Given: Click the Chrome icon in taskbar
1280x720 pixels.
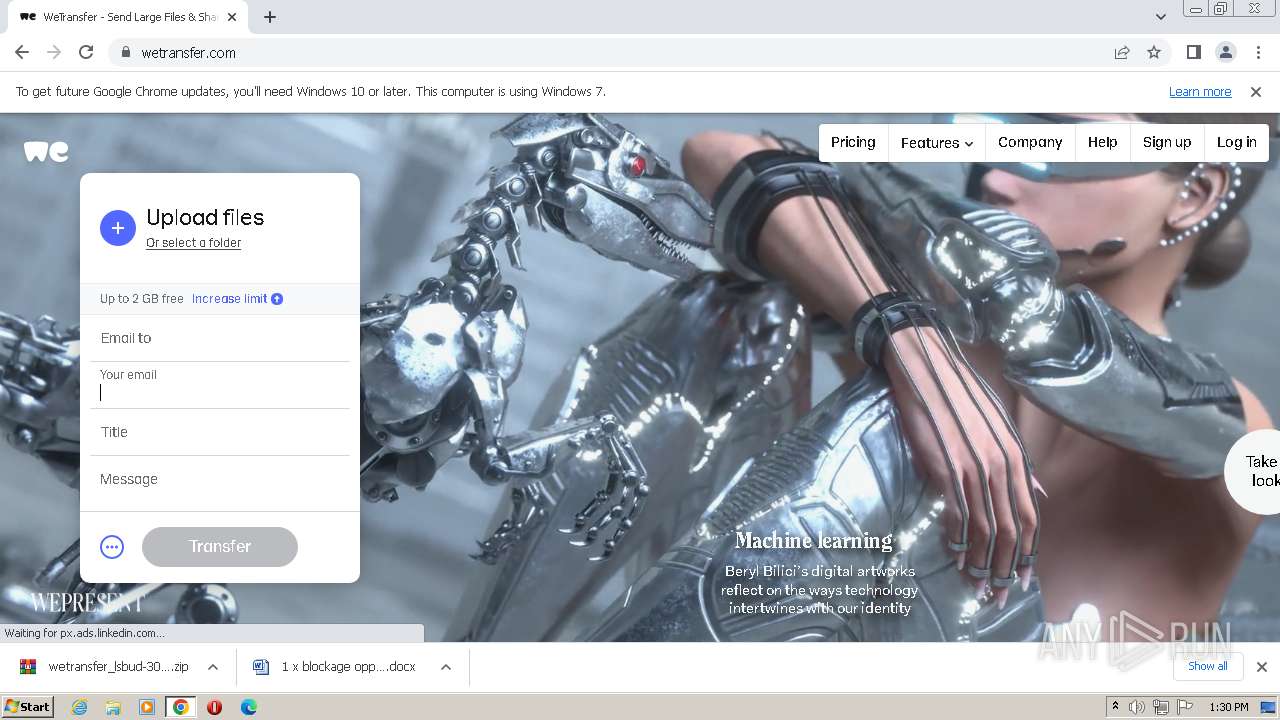Looking at the screenshot, I should [x=181, y=707].
